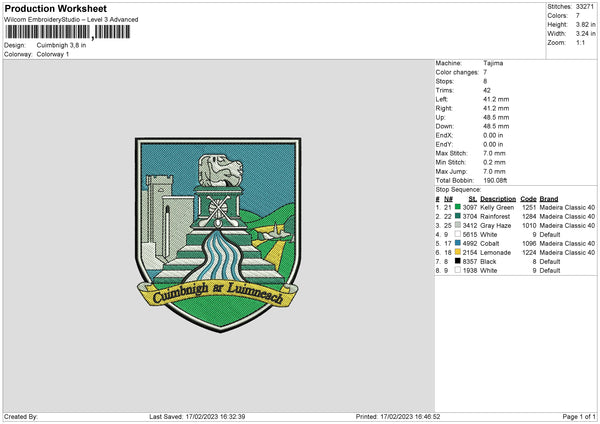Screen dimensions: 600x424
Task: Click the Machine value 'Tajima'
Action: tap(493, 63)
